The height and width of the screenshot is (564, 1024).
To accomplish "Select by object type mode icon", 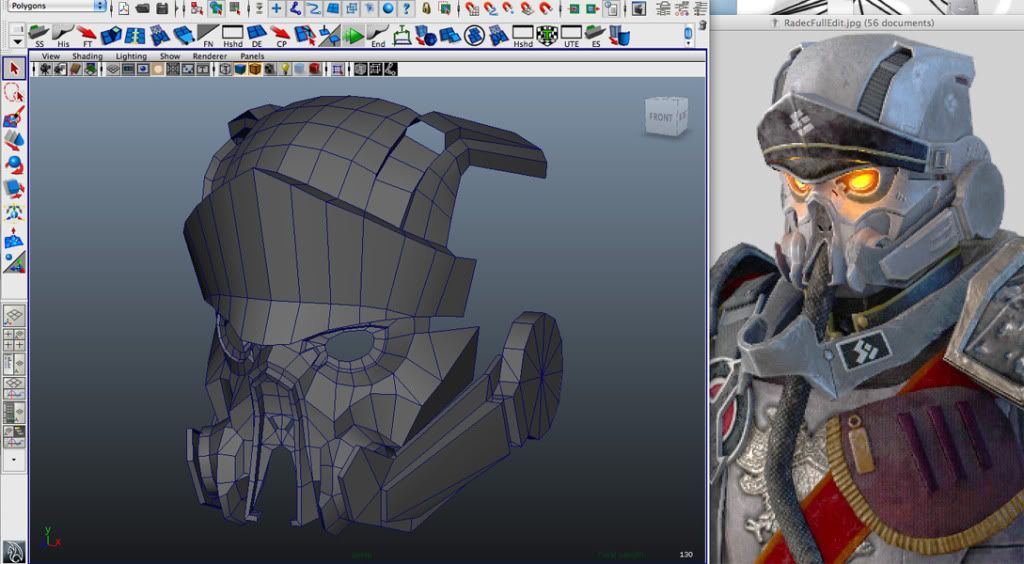I will click(217, 8).
